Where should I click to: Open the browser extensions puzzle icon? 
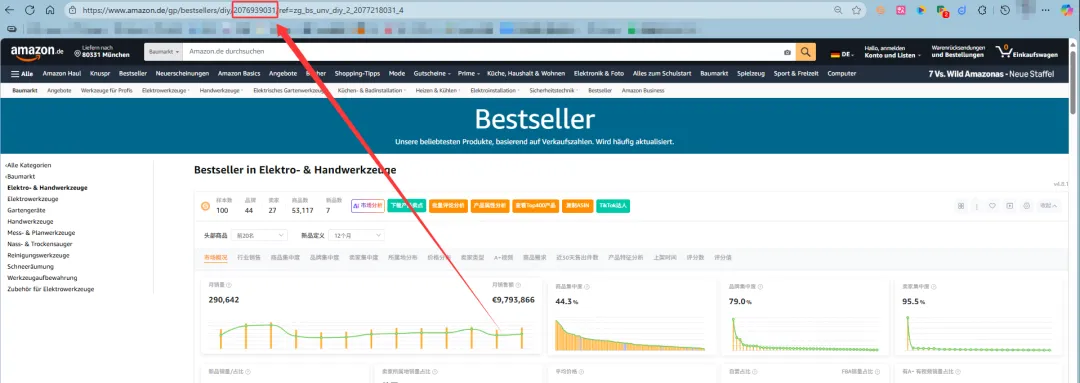click(982, 10)
